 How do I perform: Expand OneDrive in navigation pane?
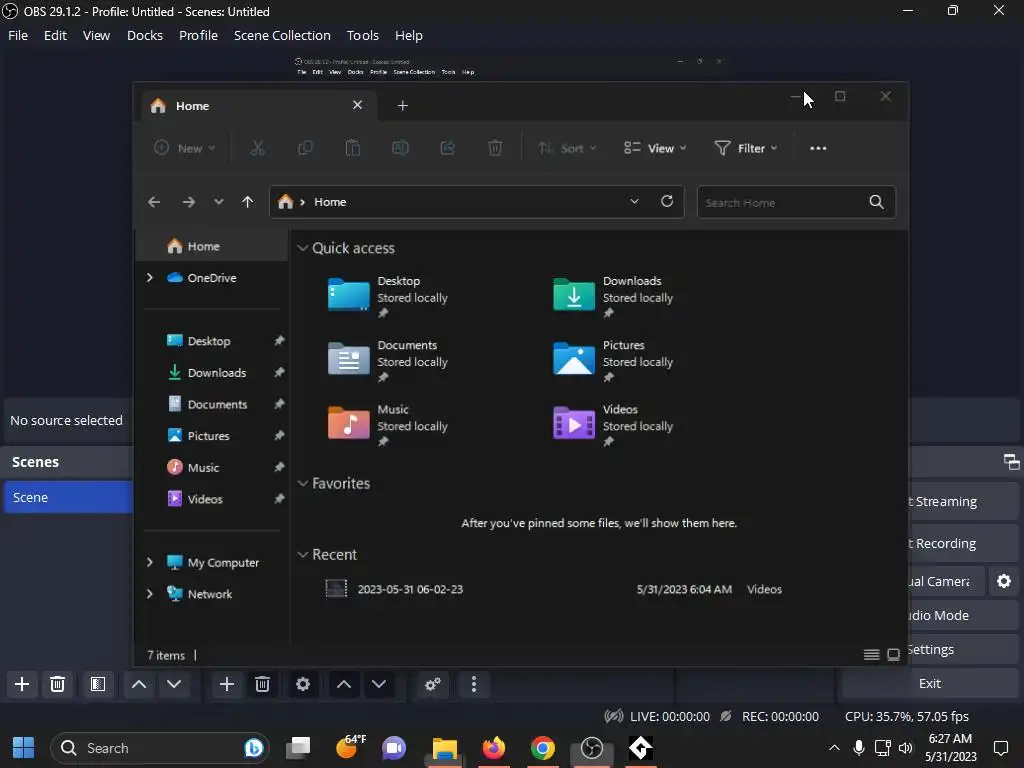click(x=150, y=278)
